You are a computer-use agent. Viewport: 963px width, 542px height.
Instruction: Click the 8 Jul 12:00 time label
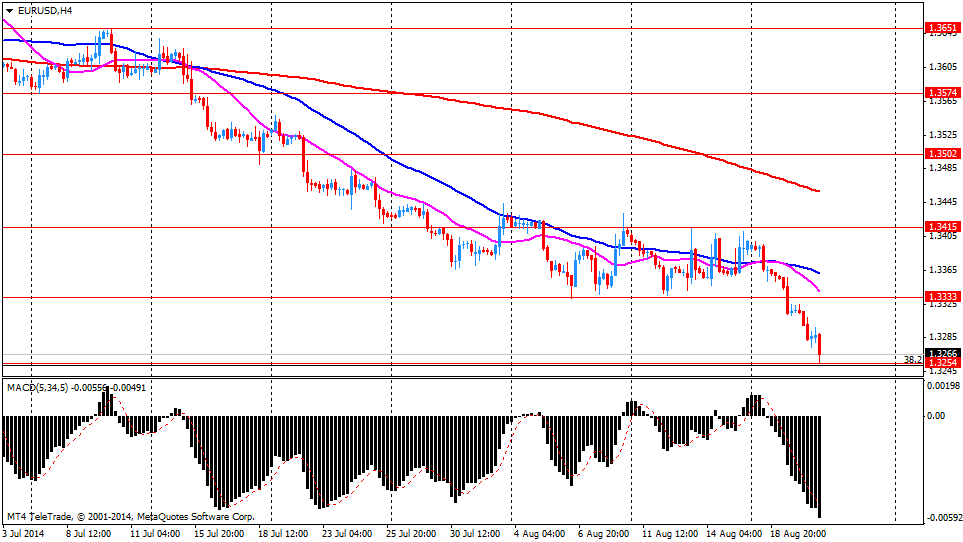pyautogui.click(x=88, y=533)
